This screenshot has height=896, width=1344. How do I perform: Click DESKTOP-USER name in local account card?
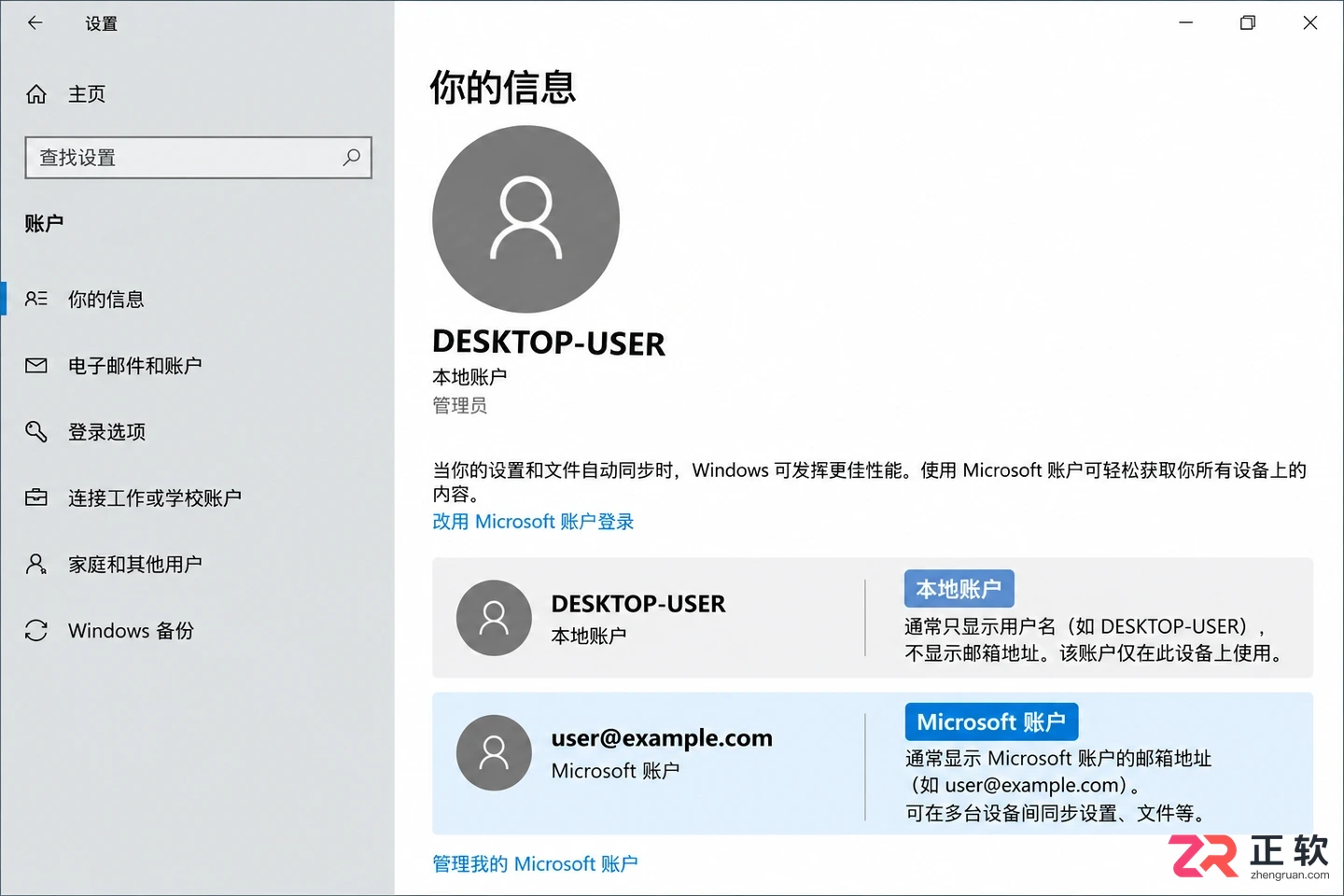(638, 604)
